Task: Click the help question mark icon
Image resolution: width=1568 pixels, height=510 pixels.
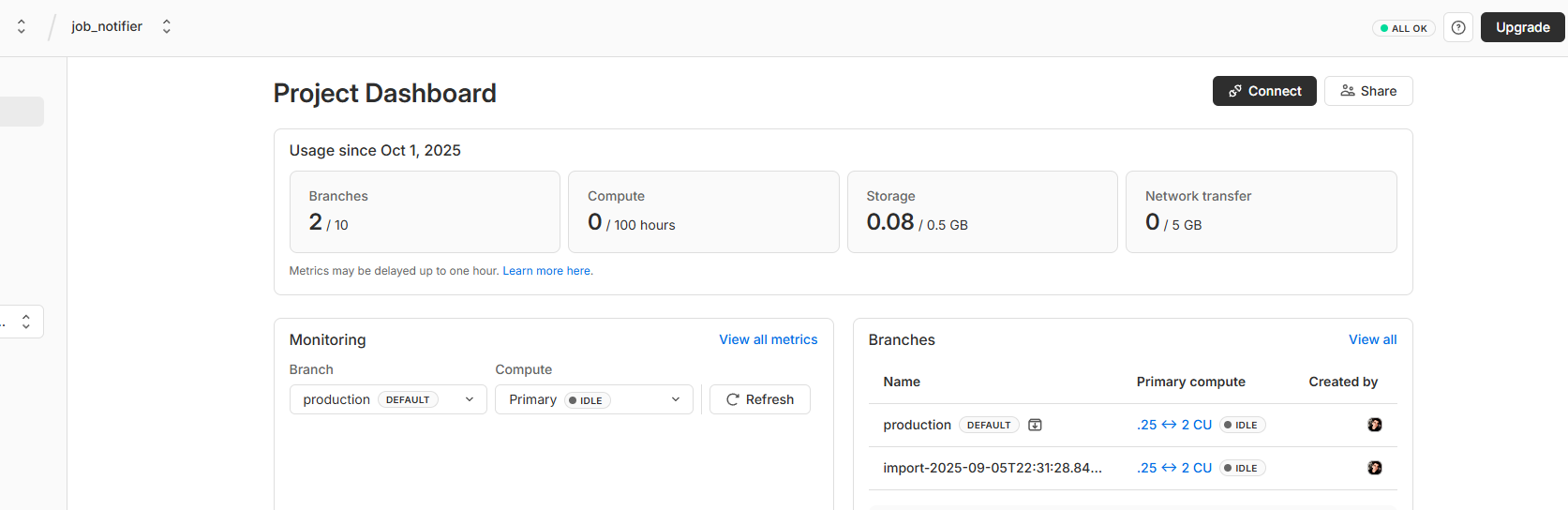Action: (x=1458, y=27)
